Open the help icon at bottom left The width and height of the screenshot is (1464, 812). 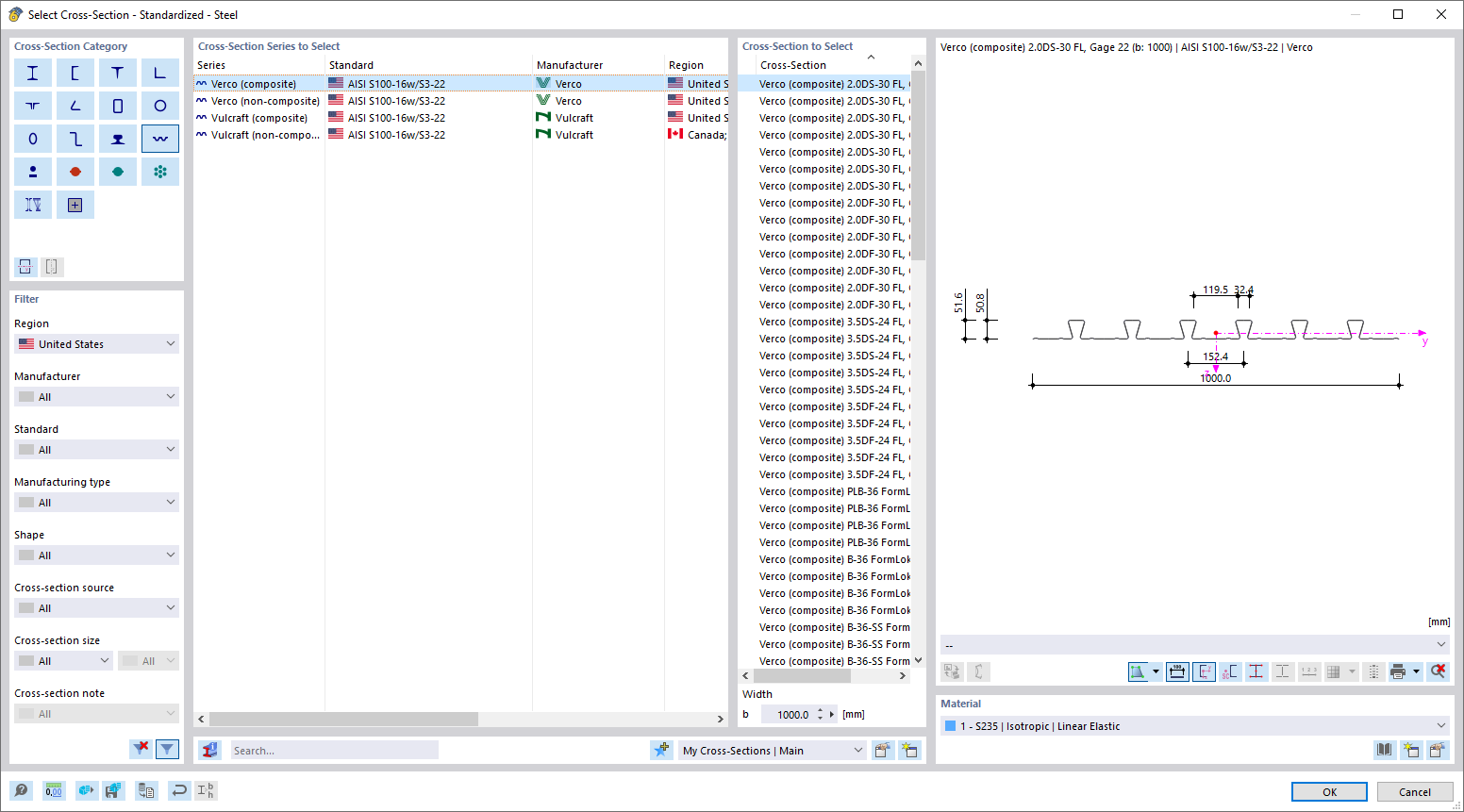pyautogui.click(x=21, y=790)
